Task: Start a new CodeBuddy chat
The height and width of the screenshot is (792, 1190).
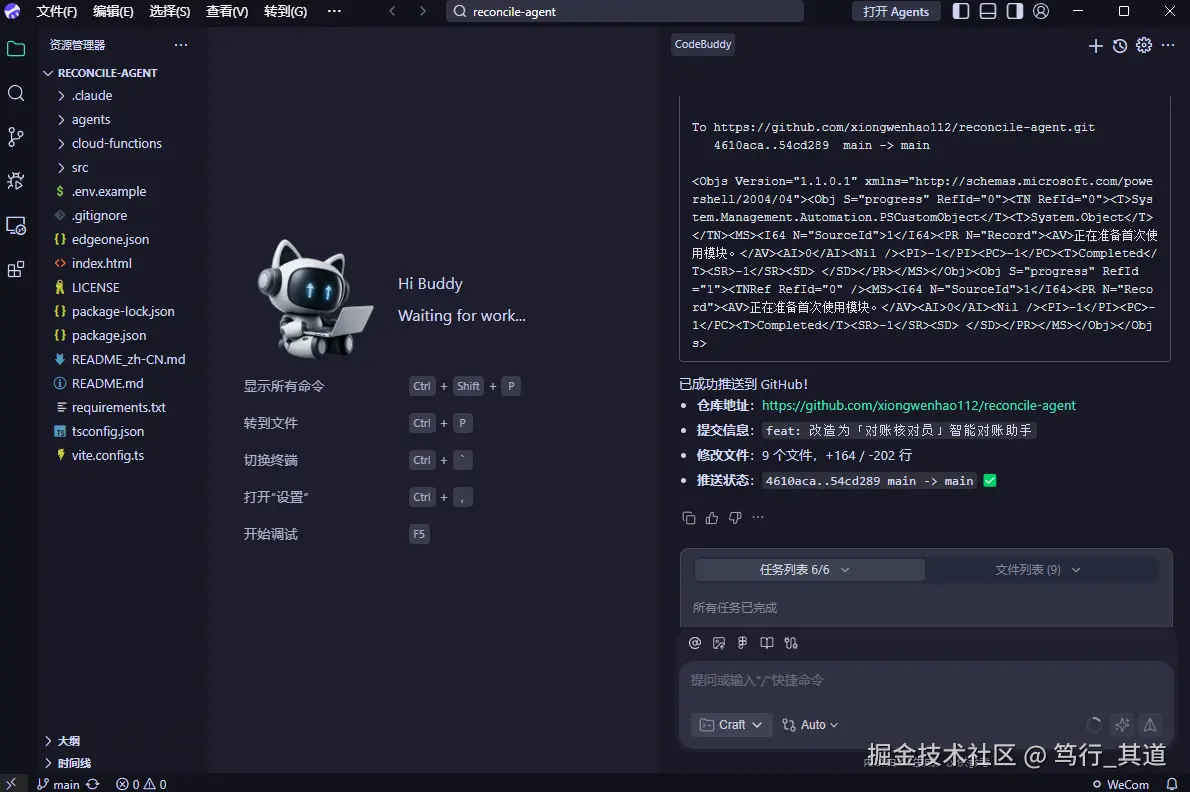Action: pyautogui.click(x=1095, y=46)
